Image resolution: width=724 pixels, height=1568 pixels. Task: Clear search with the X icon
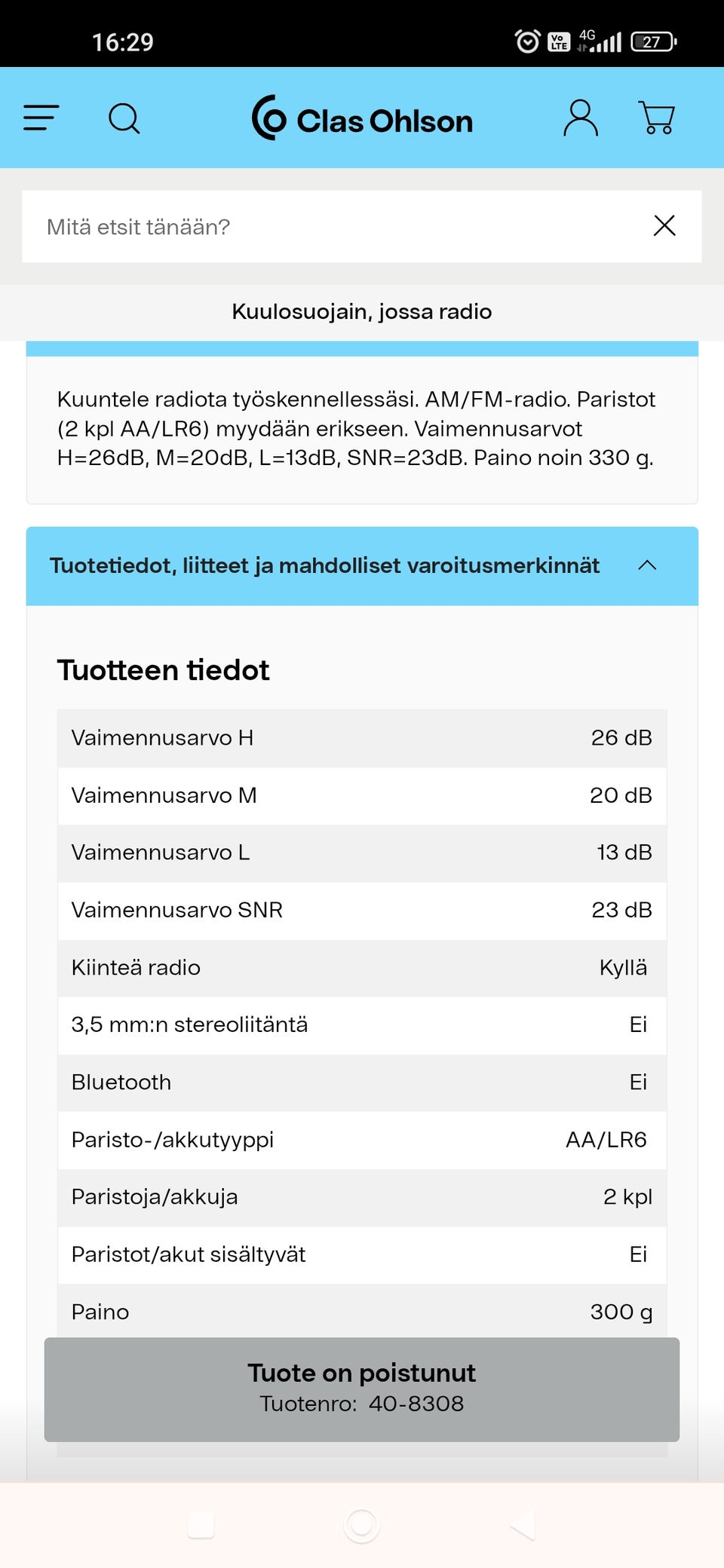(x=664, y=225)
